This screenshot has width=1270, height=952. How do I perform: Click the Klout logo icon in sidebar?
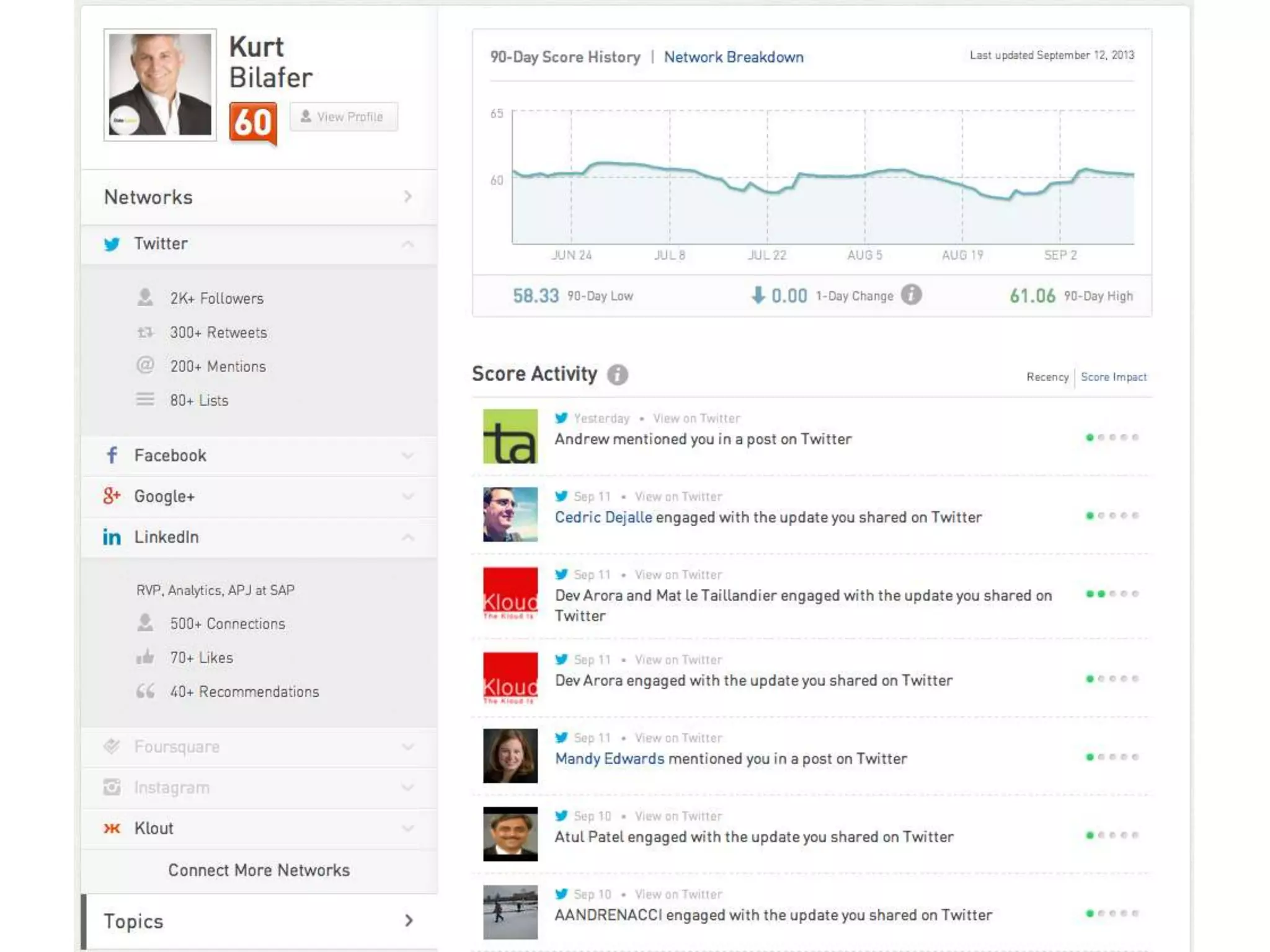coord(112,829)
